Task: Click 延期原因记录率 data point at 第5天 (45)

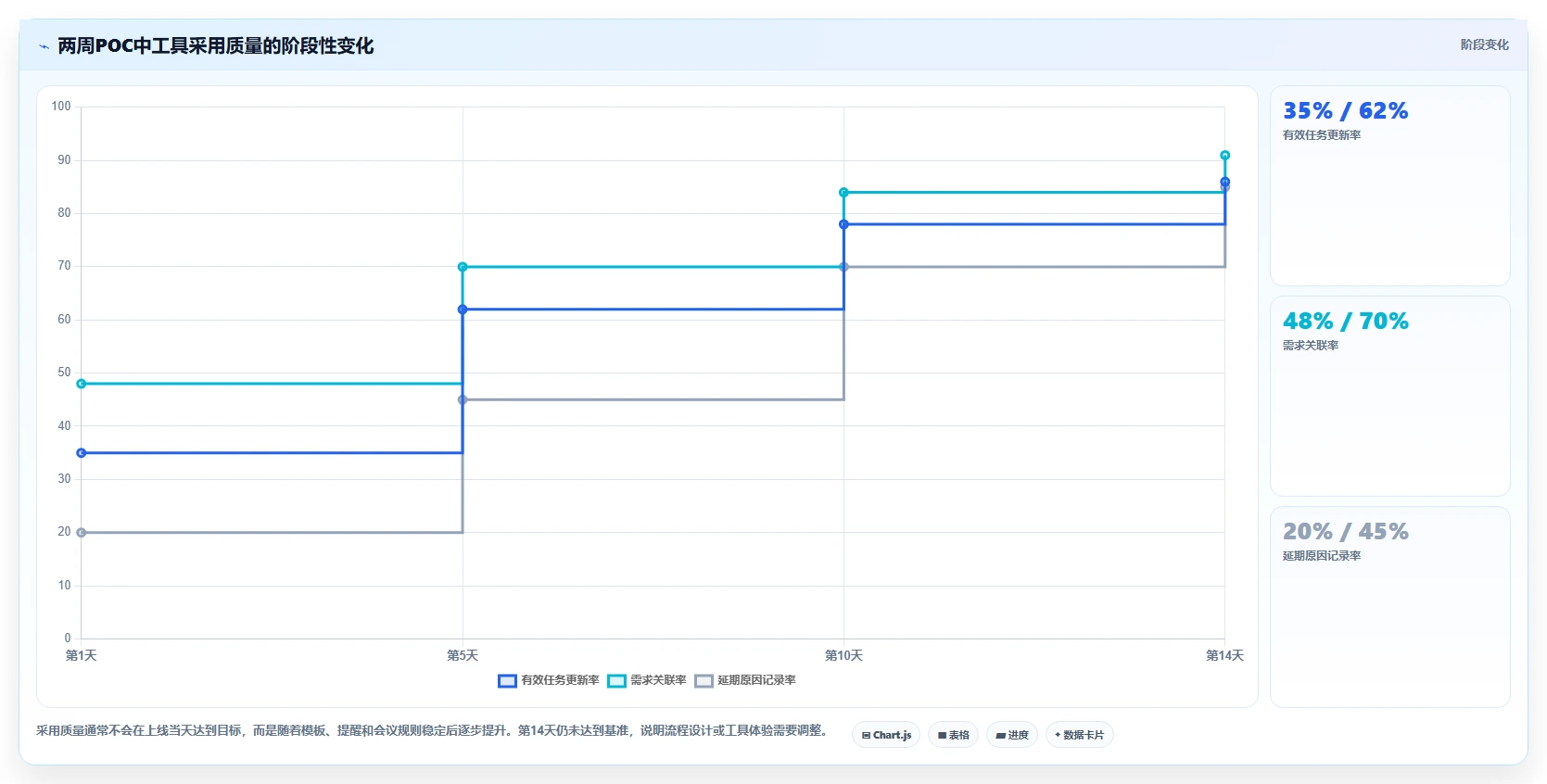Action: (x=463, y=399)
